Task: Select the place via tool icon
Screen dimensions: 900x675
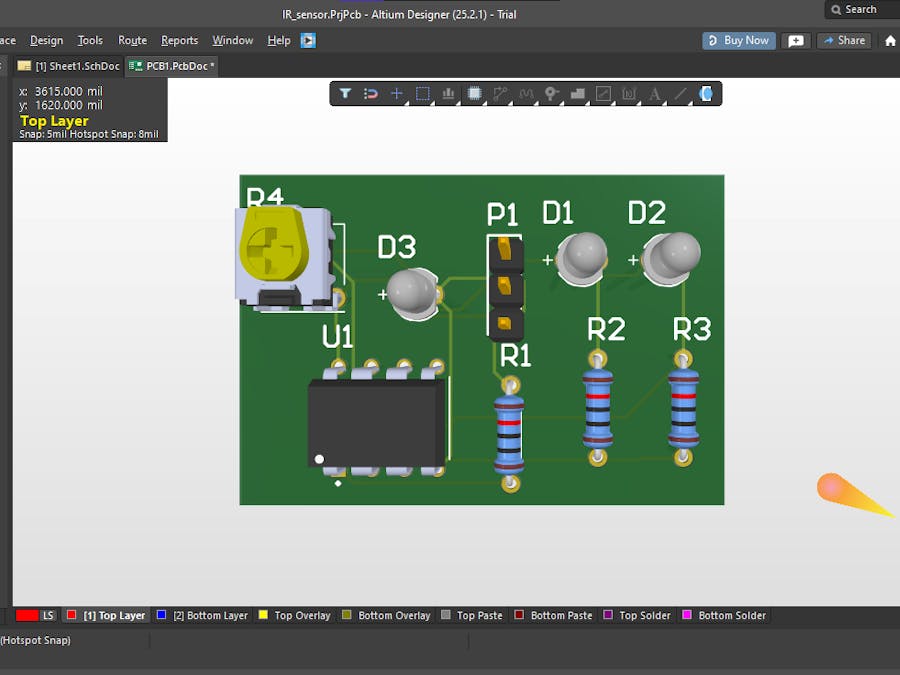Action: pos(551,94)
